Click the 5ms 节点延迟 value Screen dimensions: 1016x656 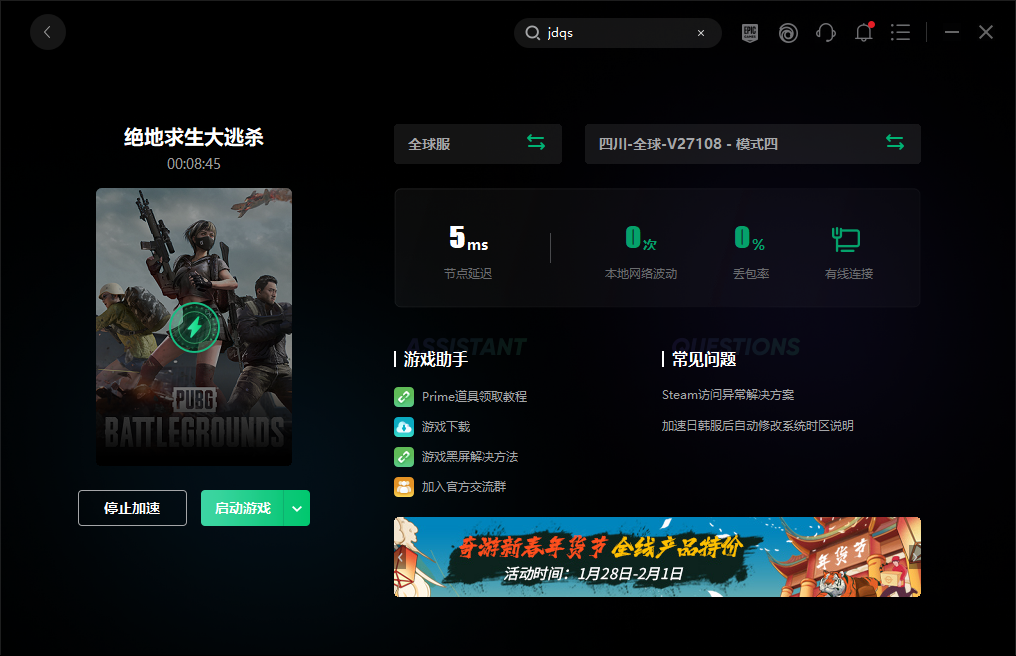click(468, 238)
